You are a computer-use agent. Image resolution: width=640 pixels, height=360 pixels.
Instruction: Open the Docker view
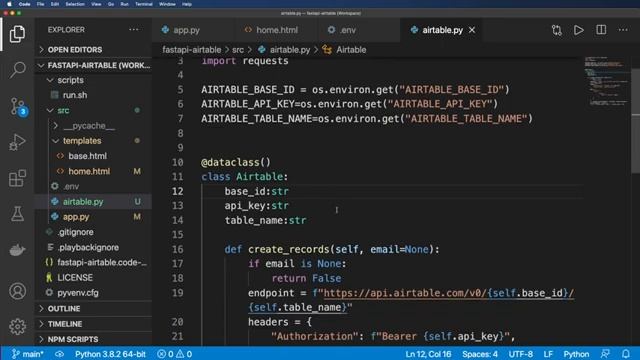[17, 249]
